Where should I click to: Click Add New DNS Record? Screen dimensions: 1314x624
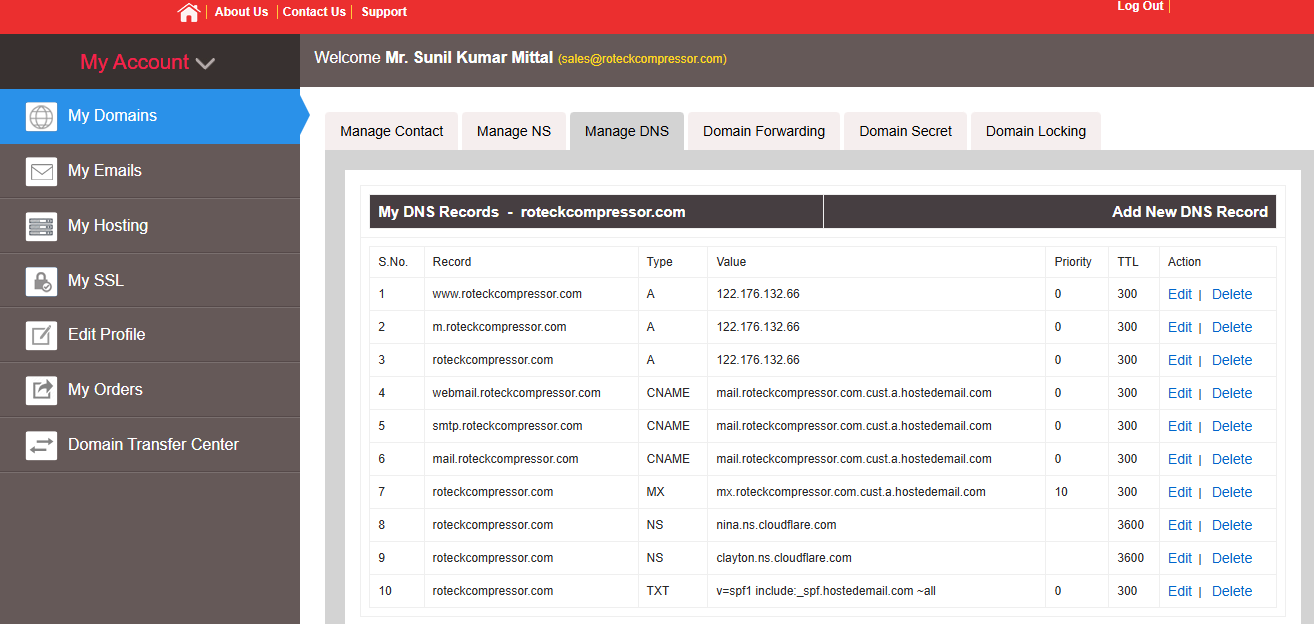click(x=1189, y=212)
